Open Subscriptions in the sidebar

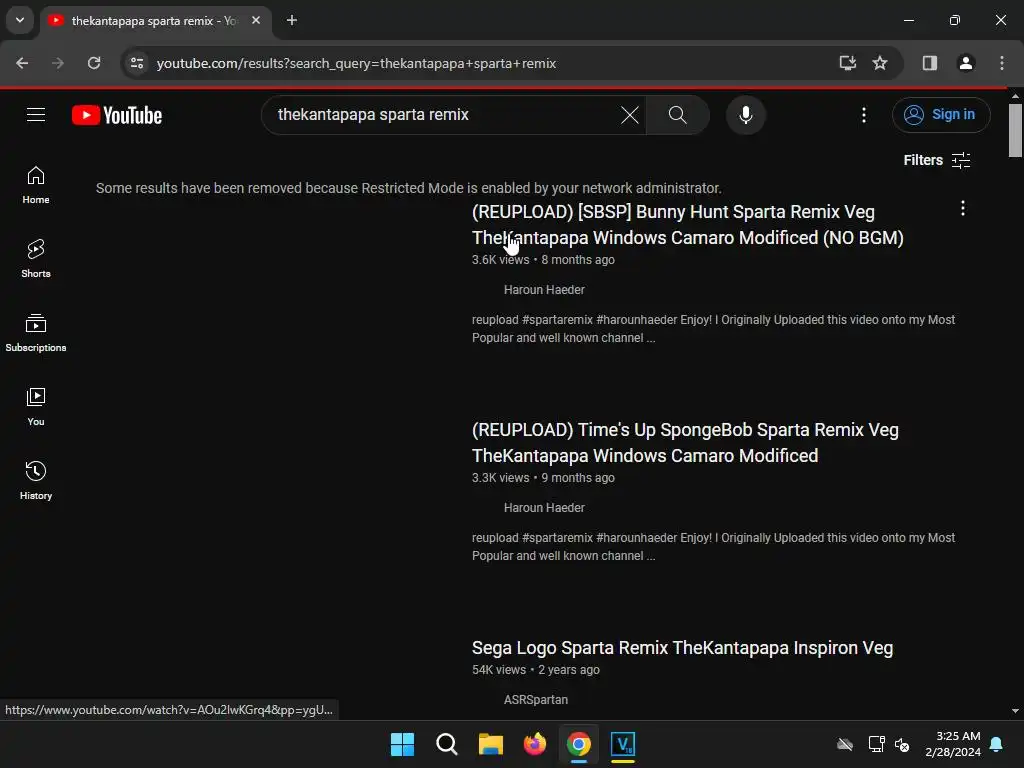(x=36, y=333)
